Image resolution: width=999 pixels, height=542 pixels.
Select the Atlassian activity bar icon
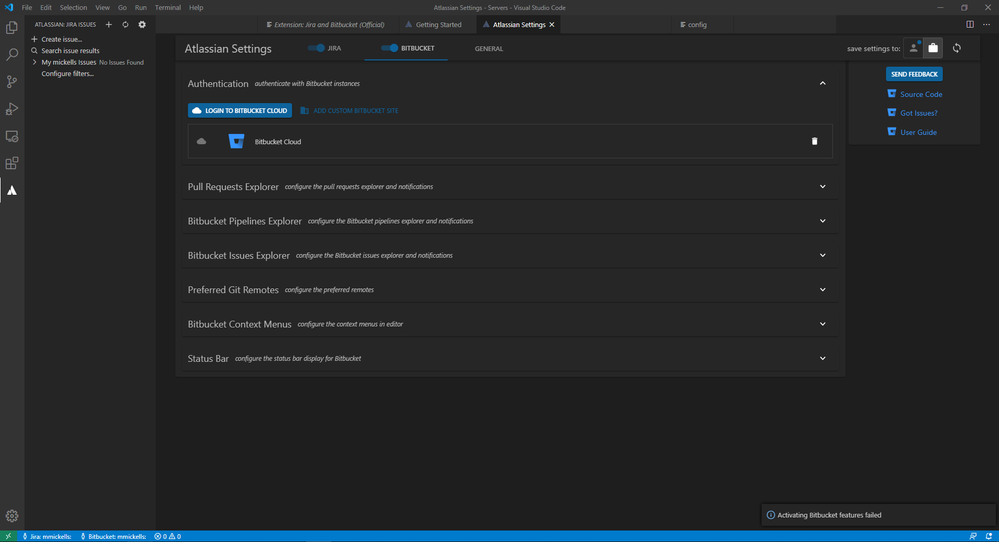(x=11, y=190)
